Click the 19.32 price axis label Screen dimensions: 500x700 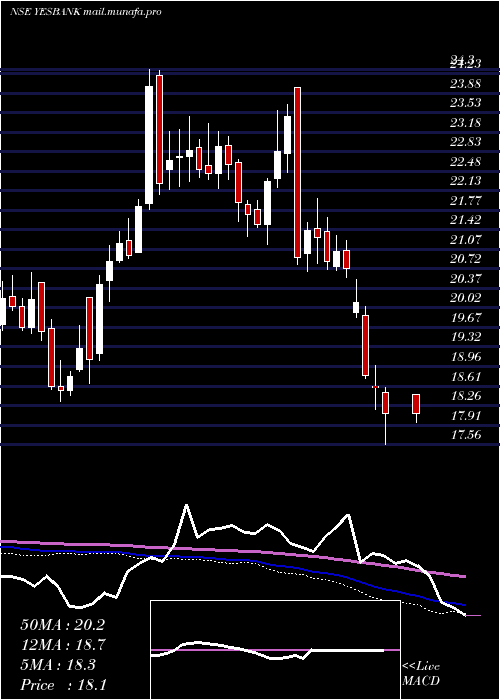click(465, 337)
